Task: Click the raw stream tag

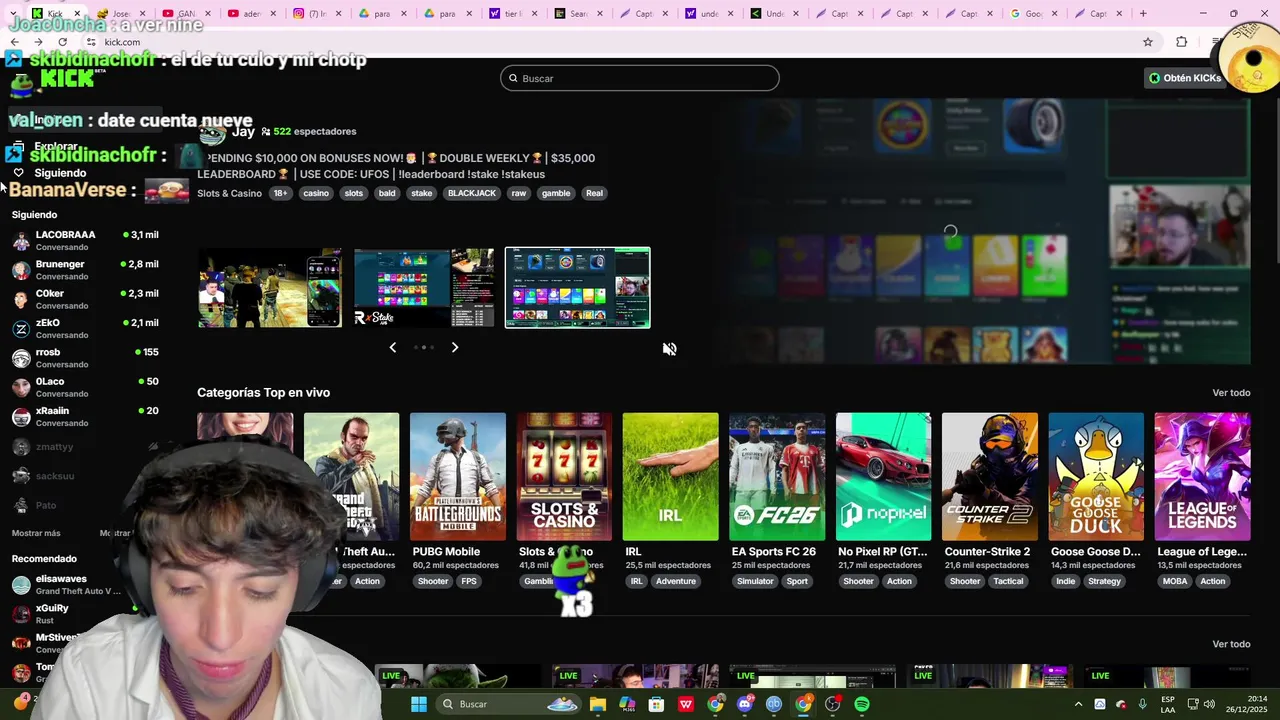Action: 518,193
